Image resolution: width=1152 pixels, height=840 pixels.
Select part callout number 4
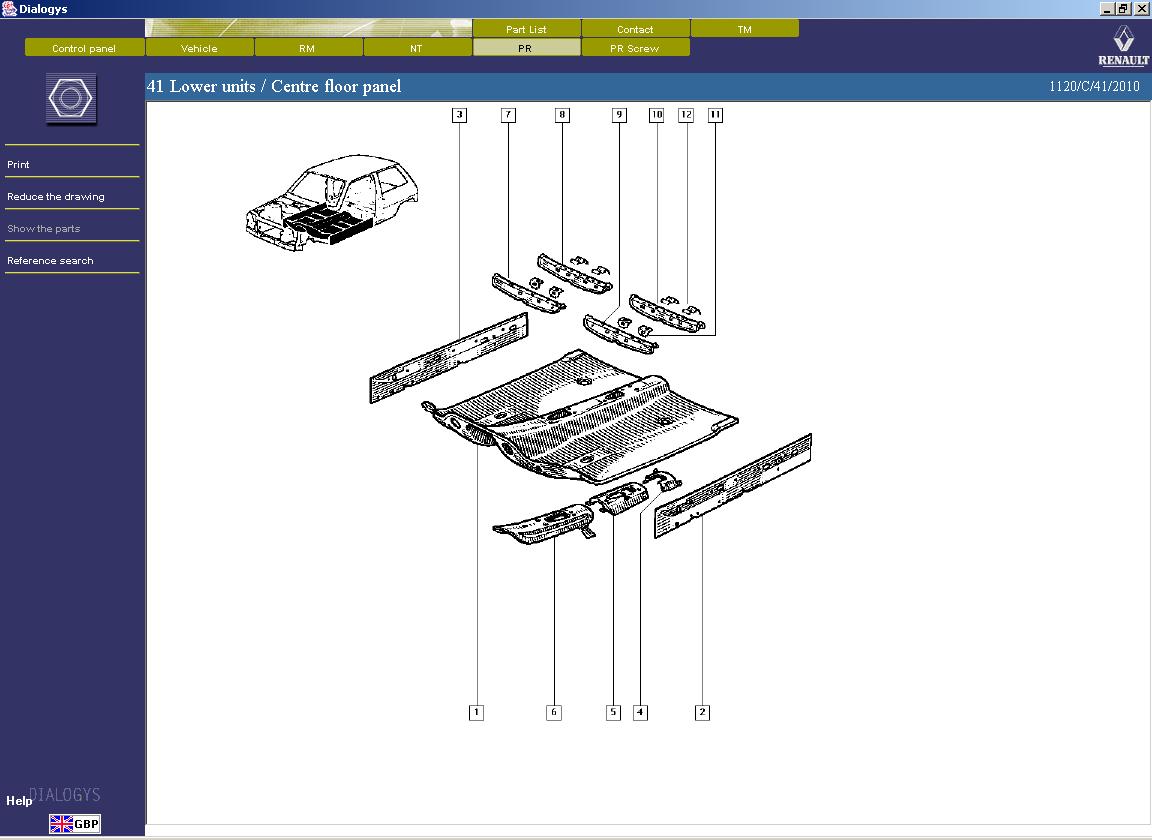coord(641,712)
